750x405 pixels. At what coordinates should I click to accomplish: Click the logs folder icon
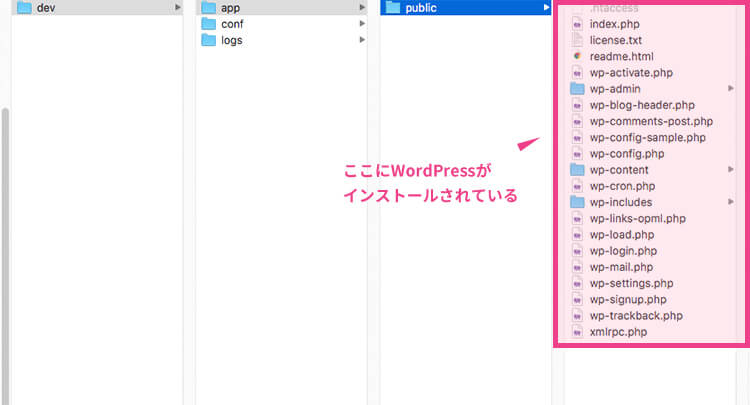208,40
